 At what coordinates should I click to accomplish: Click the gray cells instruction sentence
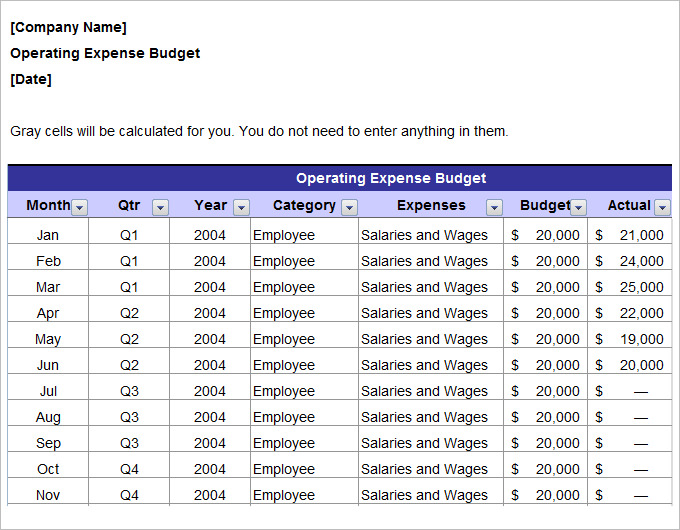(259, 131)
